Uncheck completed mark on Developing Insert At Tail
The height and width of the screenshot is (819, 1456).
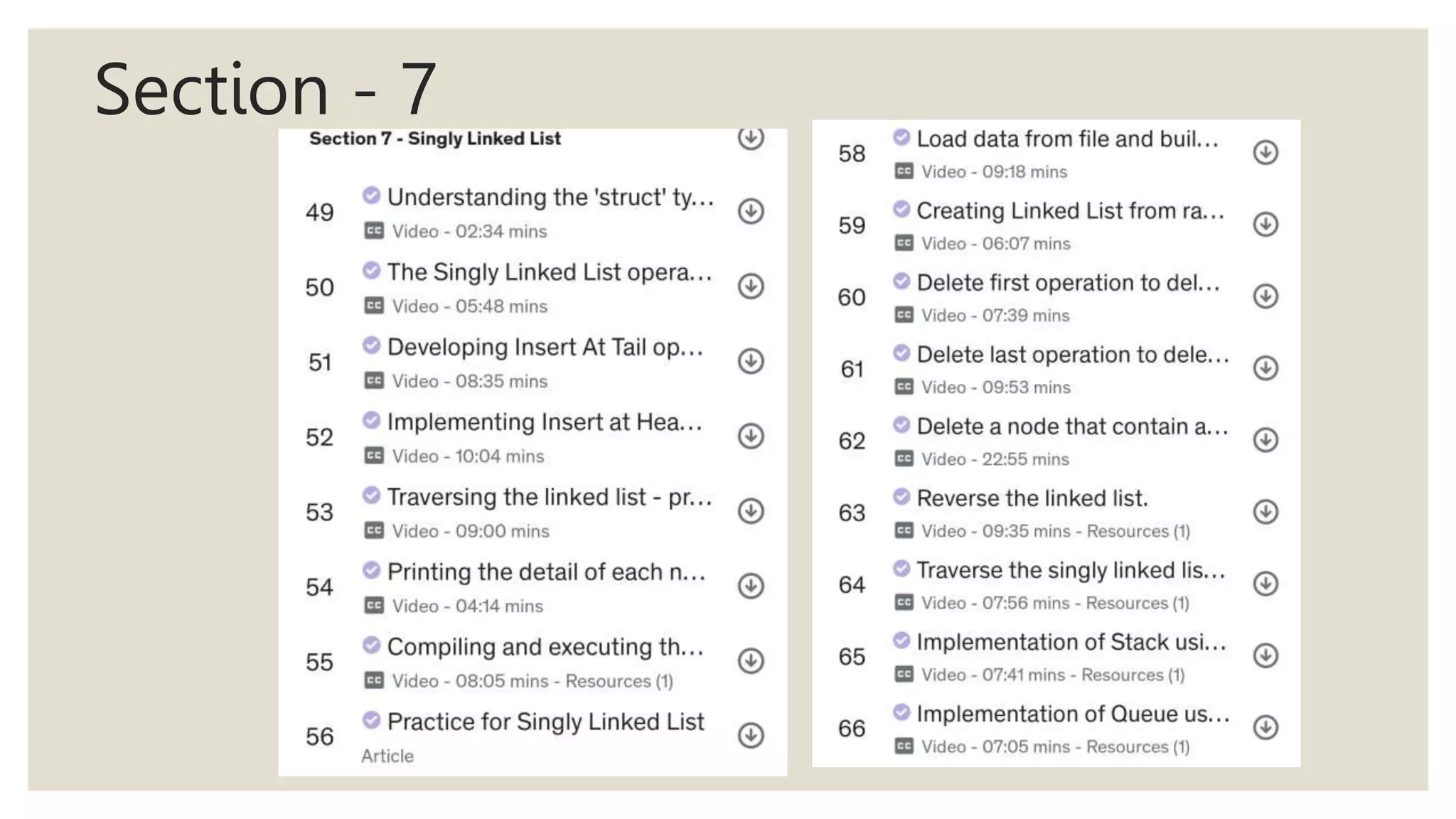pos(371,346)
